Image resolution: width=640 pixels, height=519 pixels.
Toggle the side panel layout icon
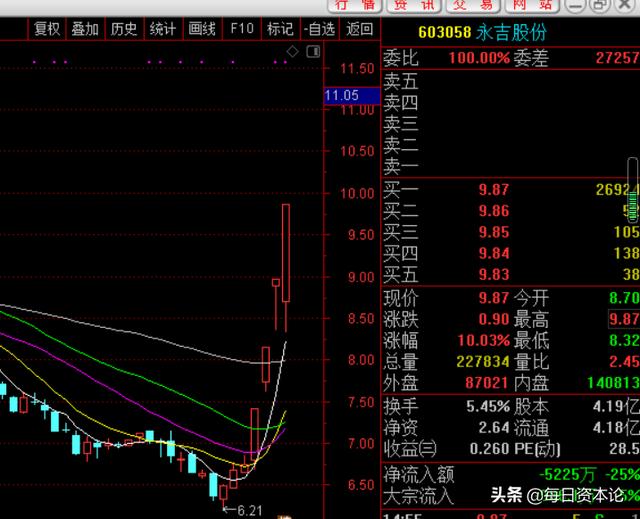[313, 51]
